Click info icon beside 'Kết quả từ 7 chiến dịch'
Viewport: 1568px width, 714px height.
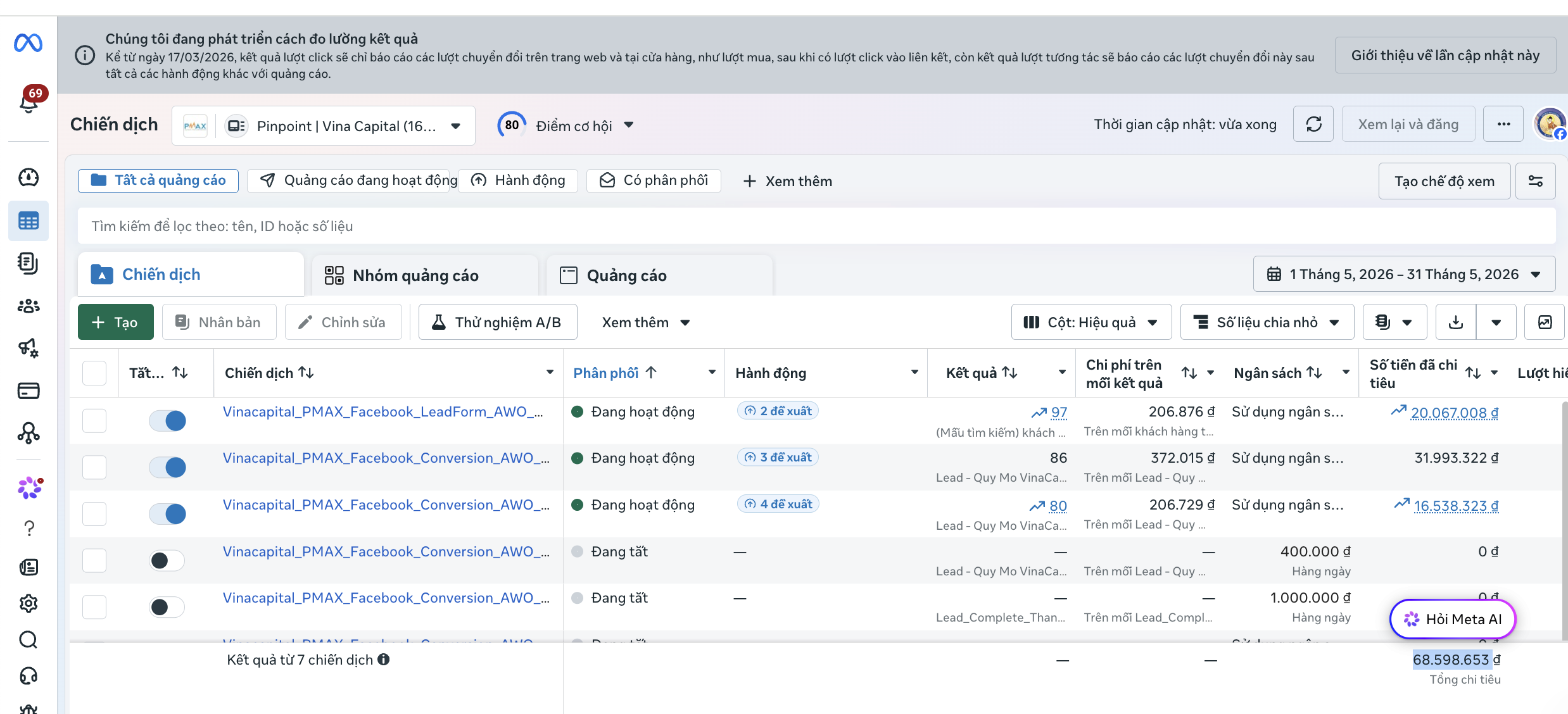(x=384, y=660)
